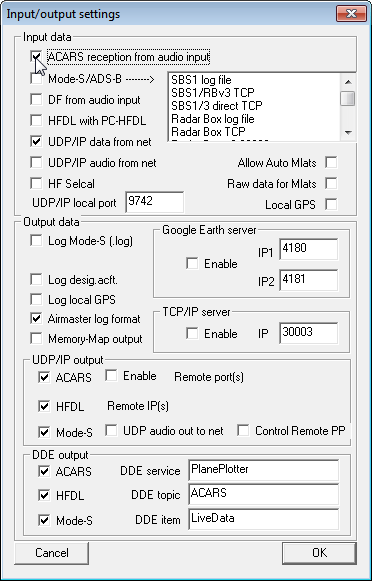372x581 pixels.
Task: Click the OK button
Action: click(x=319, y=553)
